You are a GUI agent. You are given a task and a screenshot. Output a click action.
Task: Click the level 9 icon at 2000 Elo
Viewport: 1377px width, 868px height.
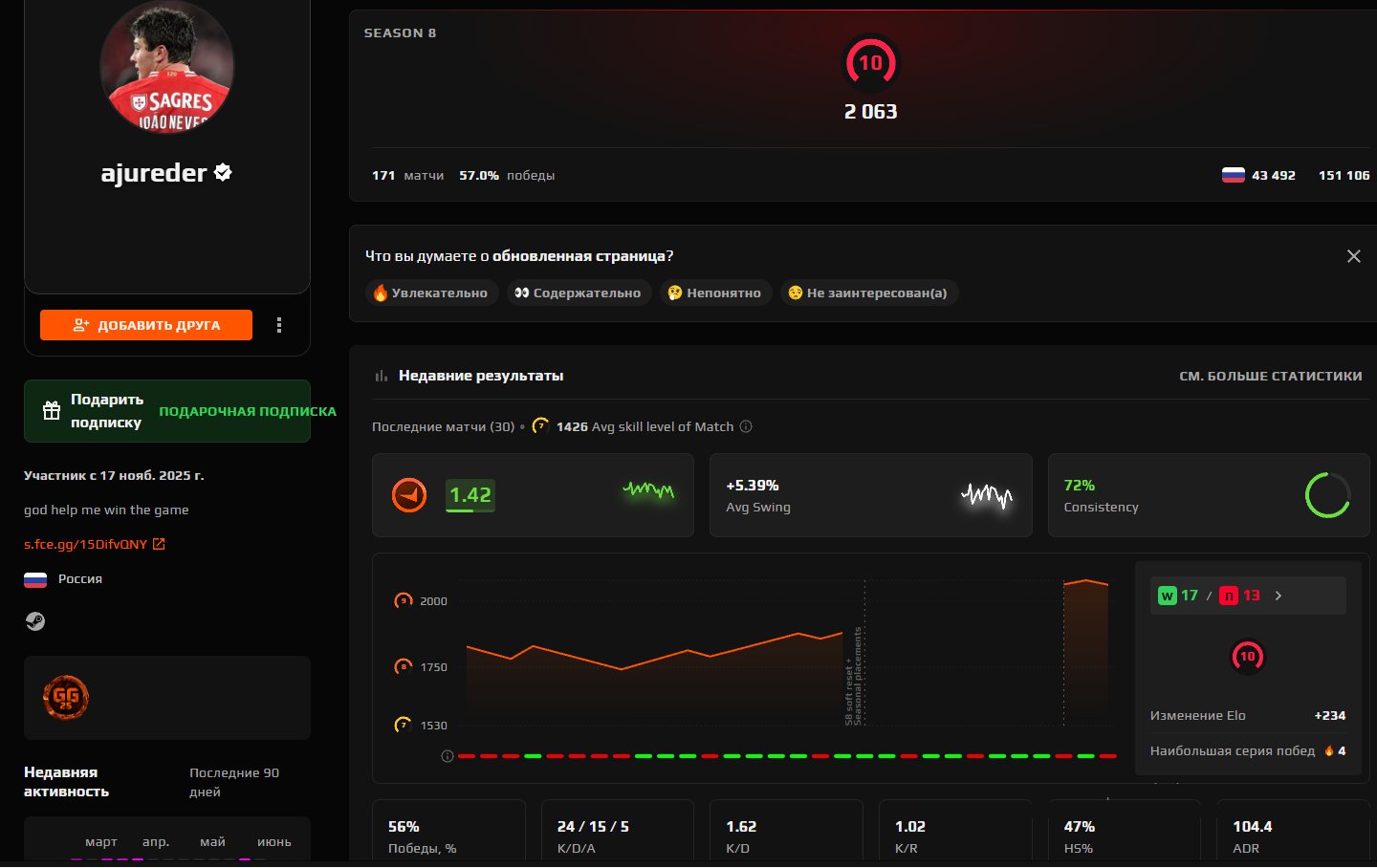tap(404, 600)
